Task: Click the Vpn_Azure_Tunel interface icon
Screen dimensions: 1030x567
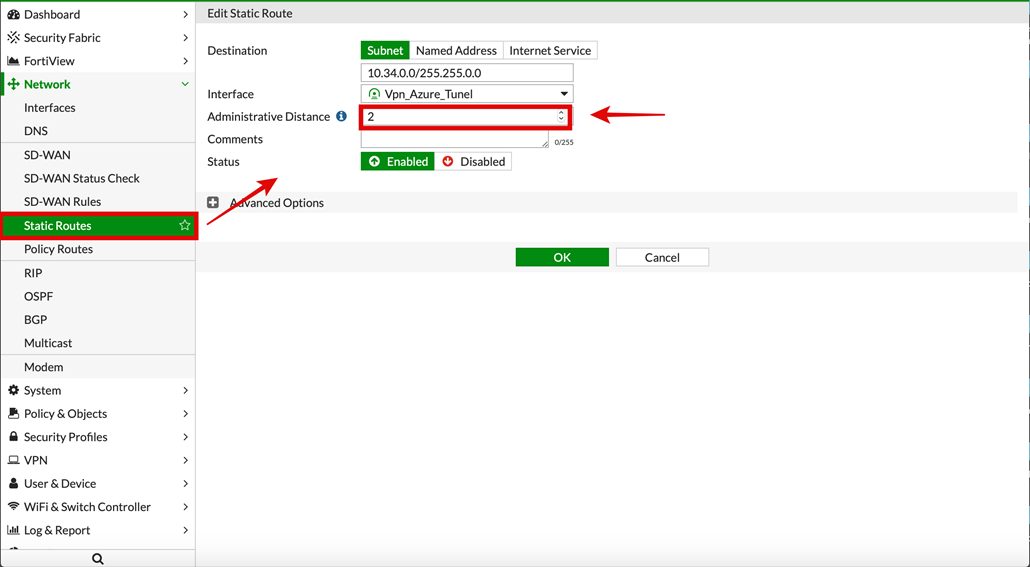Action: click(374, 94)
